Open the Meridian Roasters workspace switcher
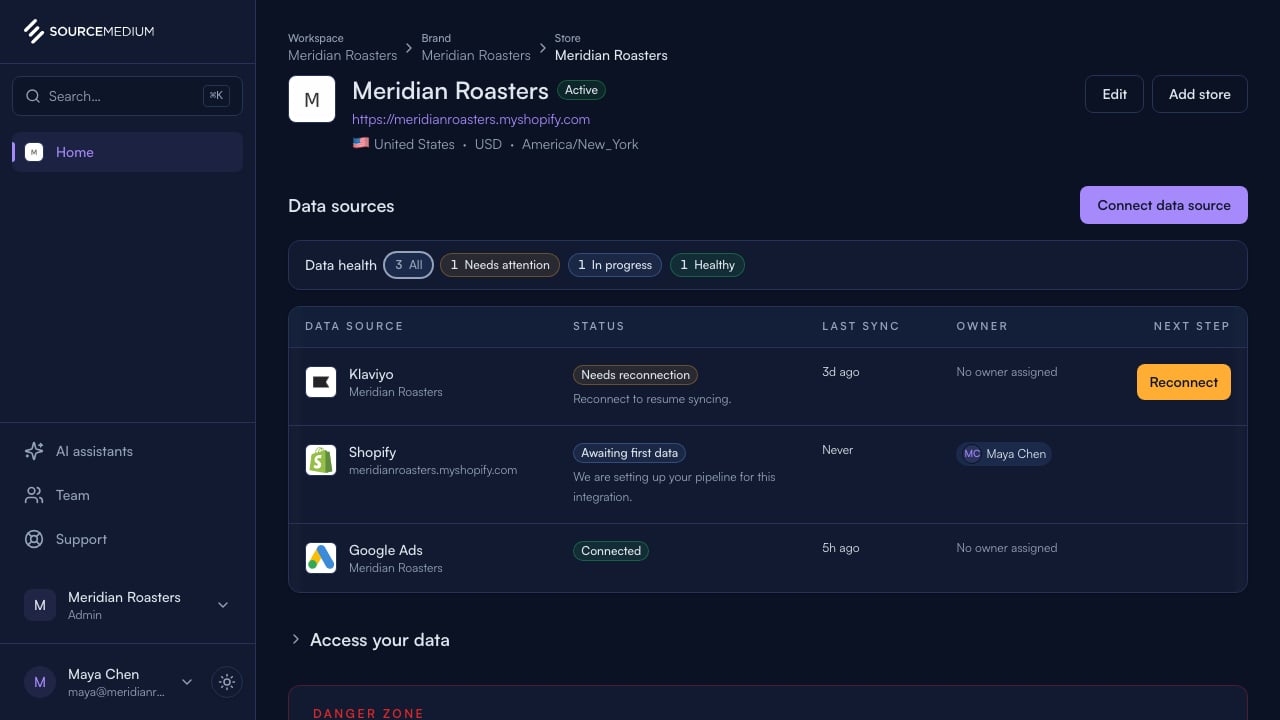1280x720 pixels. (127, 605)
